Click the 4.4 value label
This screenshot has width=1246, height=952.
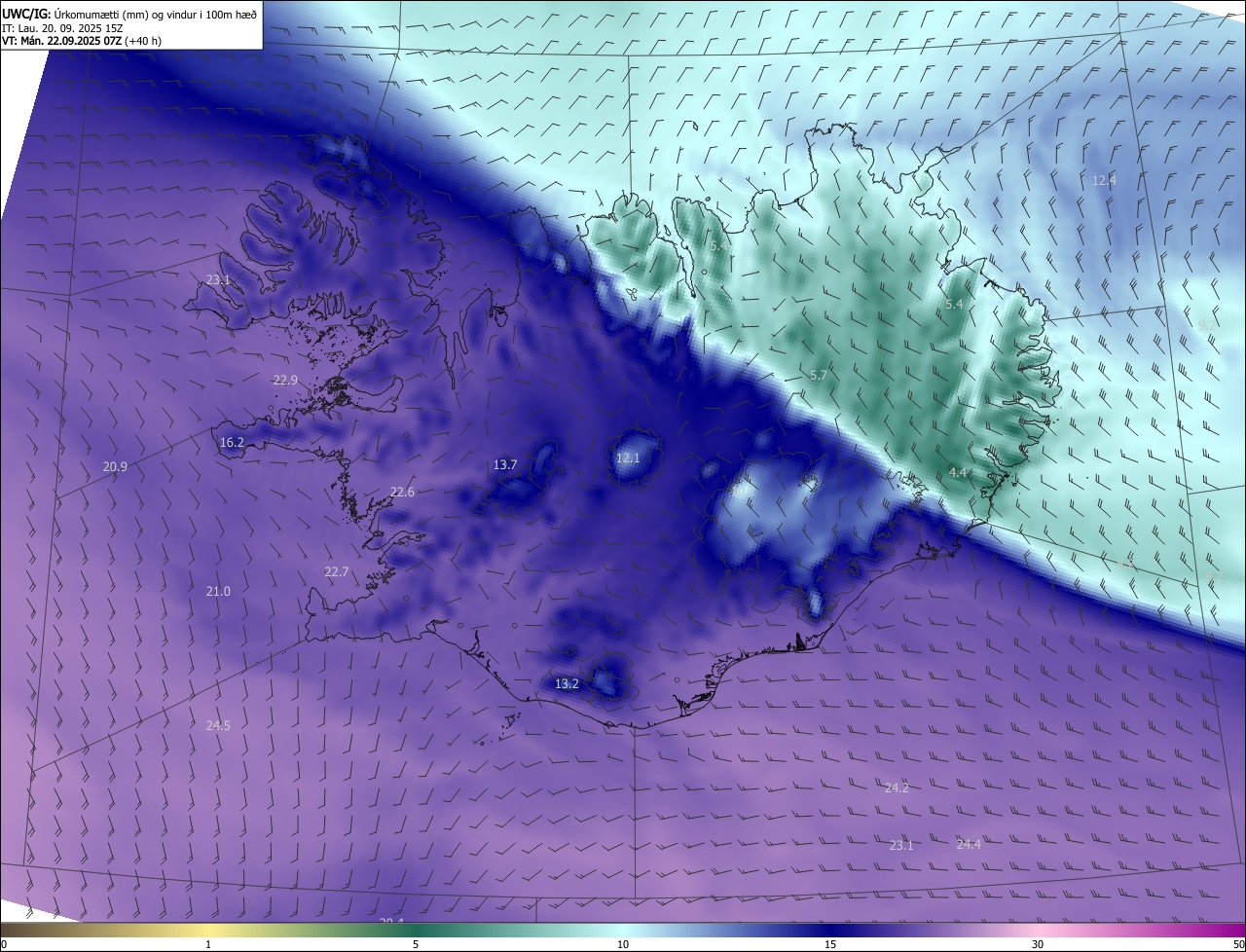point(957,472)
